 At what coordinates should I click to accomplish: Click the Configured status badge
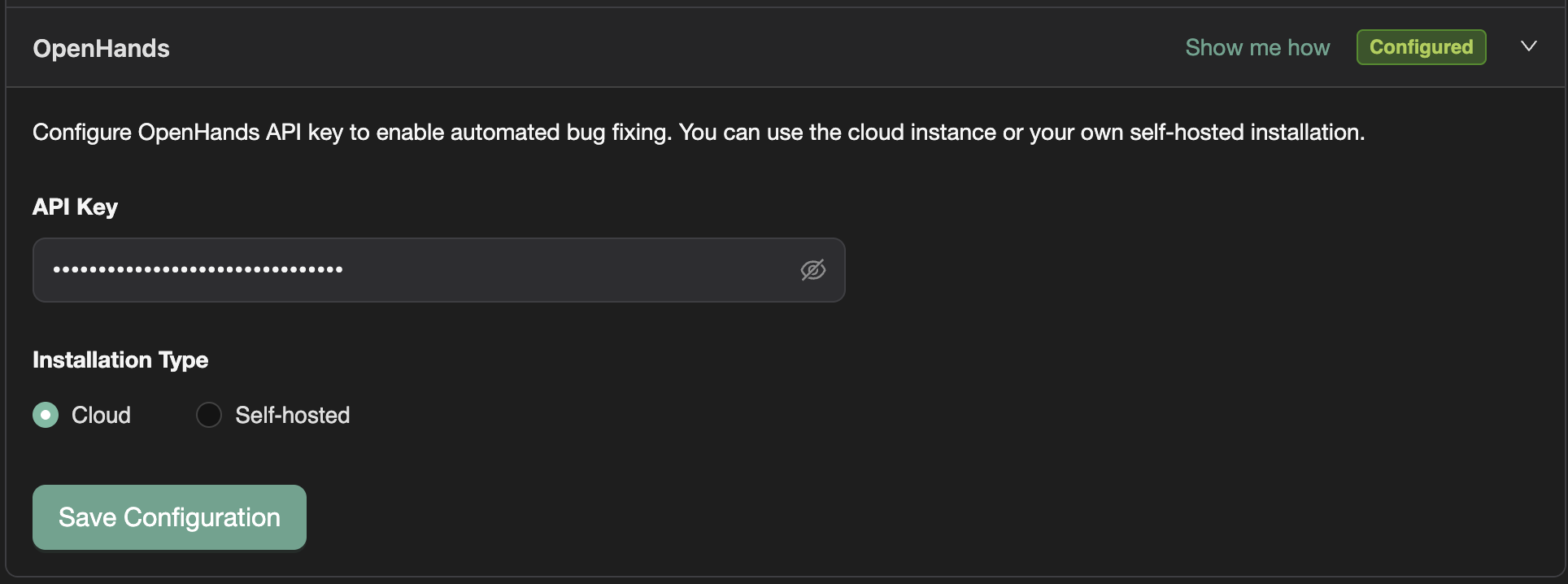1421,47
